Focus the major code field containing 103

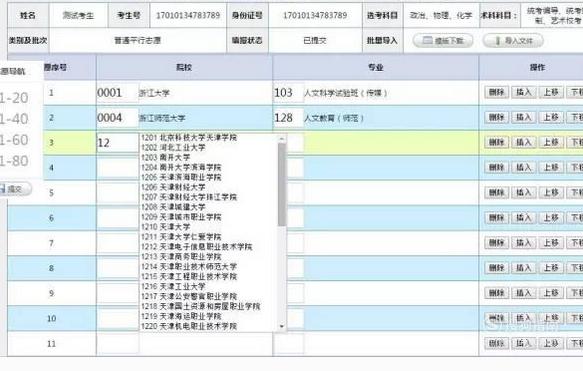(289, 93)
